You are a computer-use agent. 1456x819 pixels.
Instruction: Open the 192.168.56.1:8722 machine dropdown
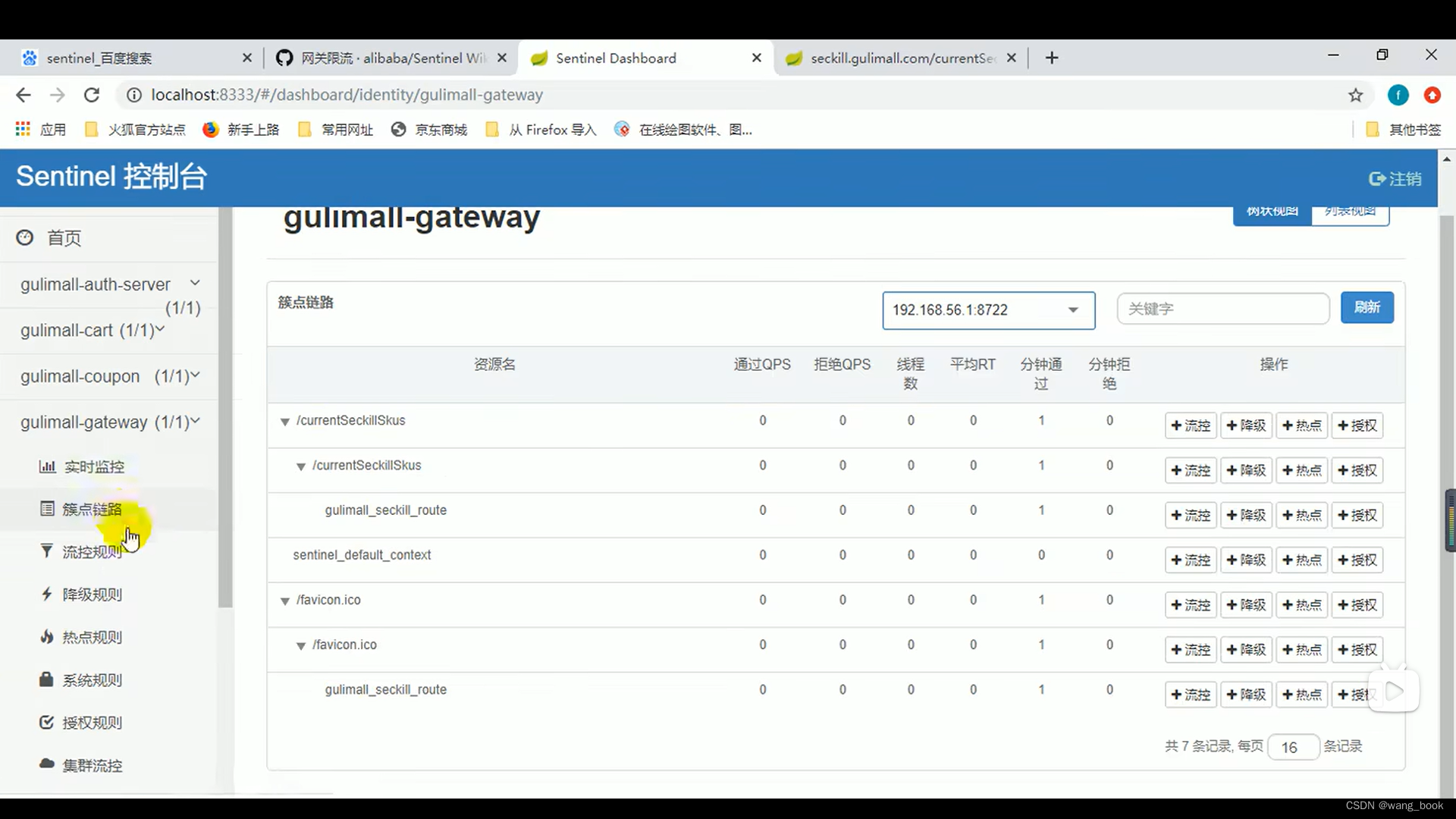click(x=988, y=310)
